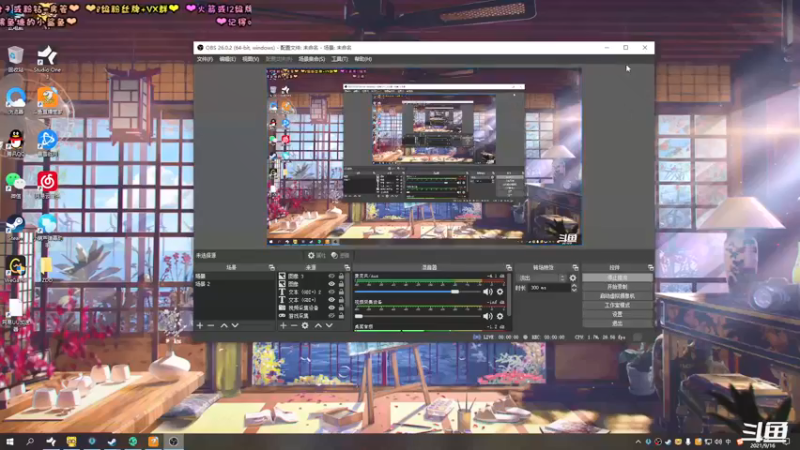Viewport: 800px width, 450px height.
Task: Open the microphone/Aux channel settings gear
Action: (500, 292)
